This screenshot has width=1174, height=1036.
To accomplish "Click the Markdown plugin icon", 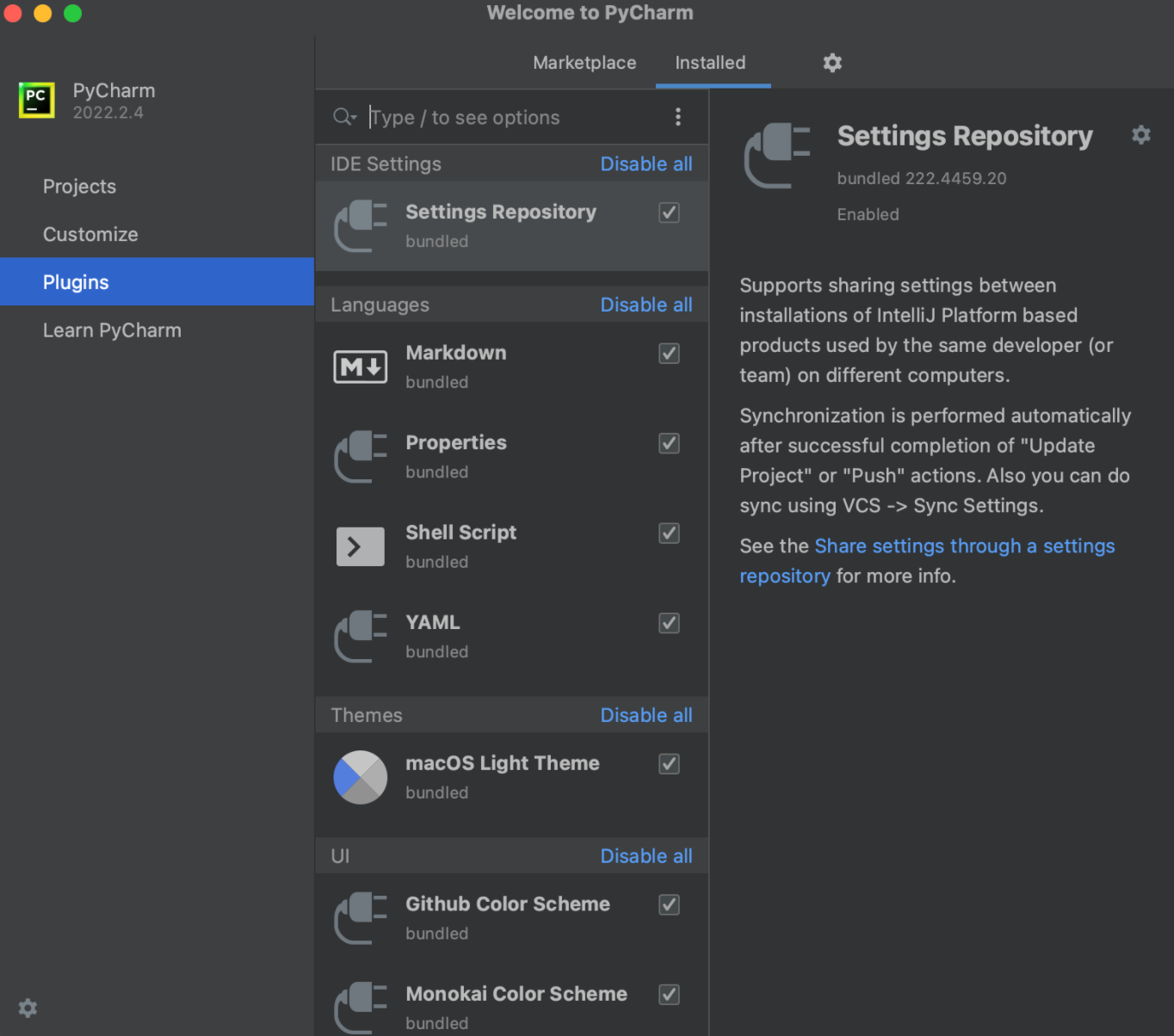I will tap(361, 367).
